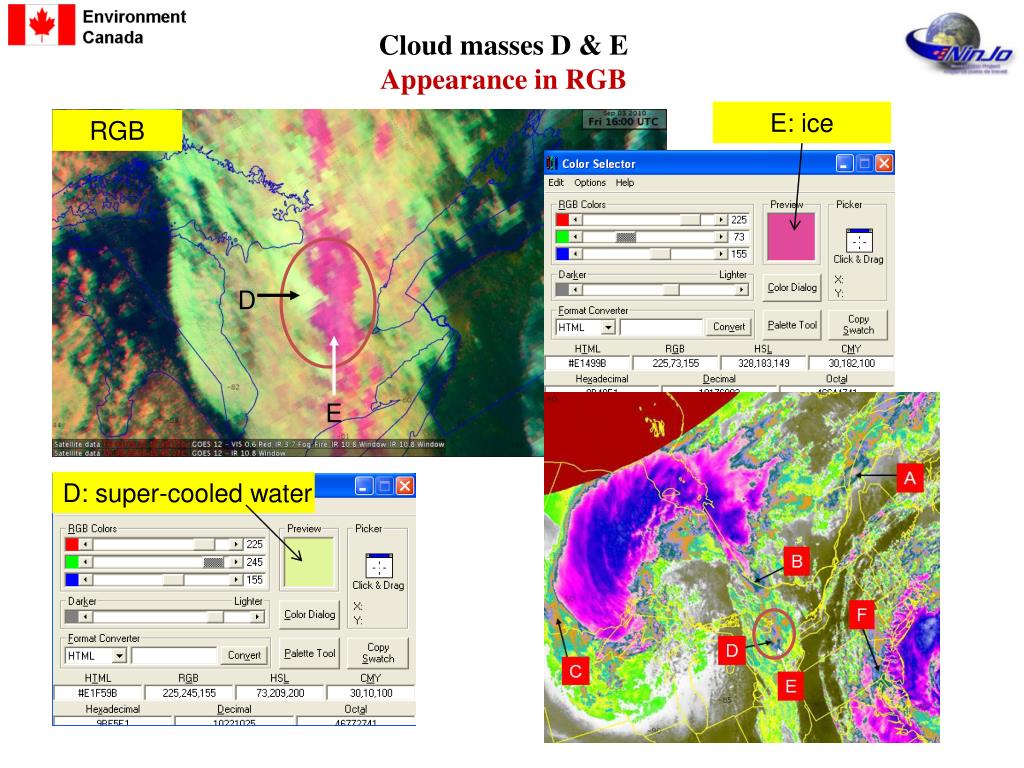Click the Picker crosshair icon in the D: super-cooled water window
The width and height of the screenshot is (1024, 768).
(x=379, y=566)
